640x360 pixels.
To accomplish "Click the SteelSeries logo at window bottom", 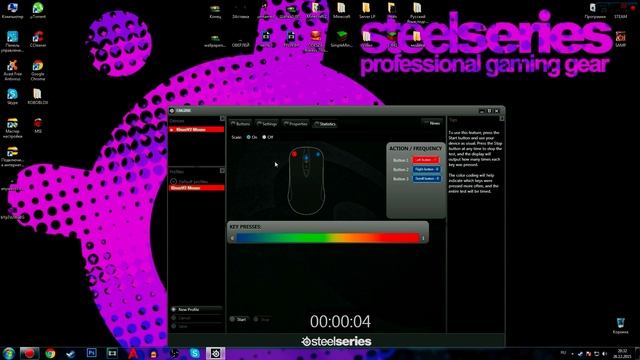I will (336, 341).
